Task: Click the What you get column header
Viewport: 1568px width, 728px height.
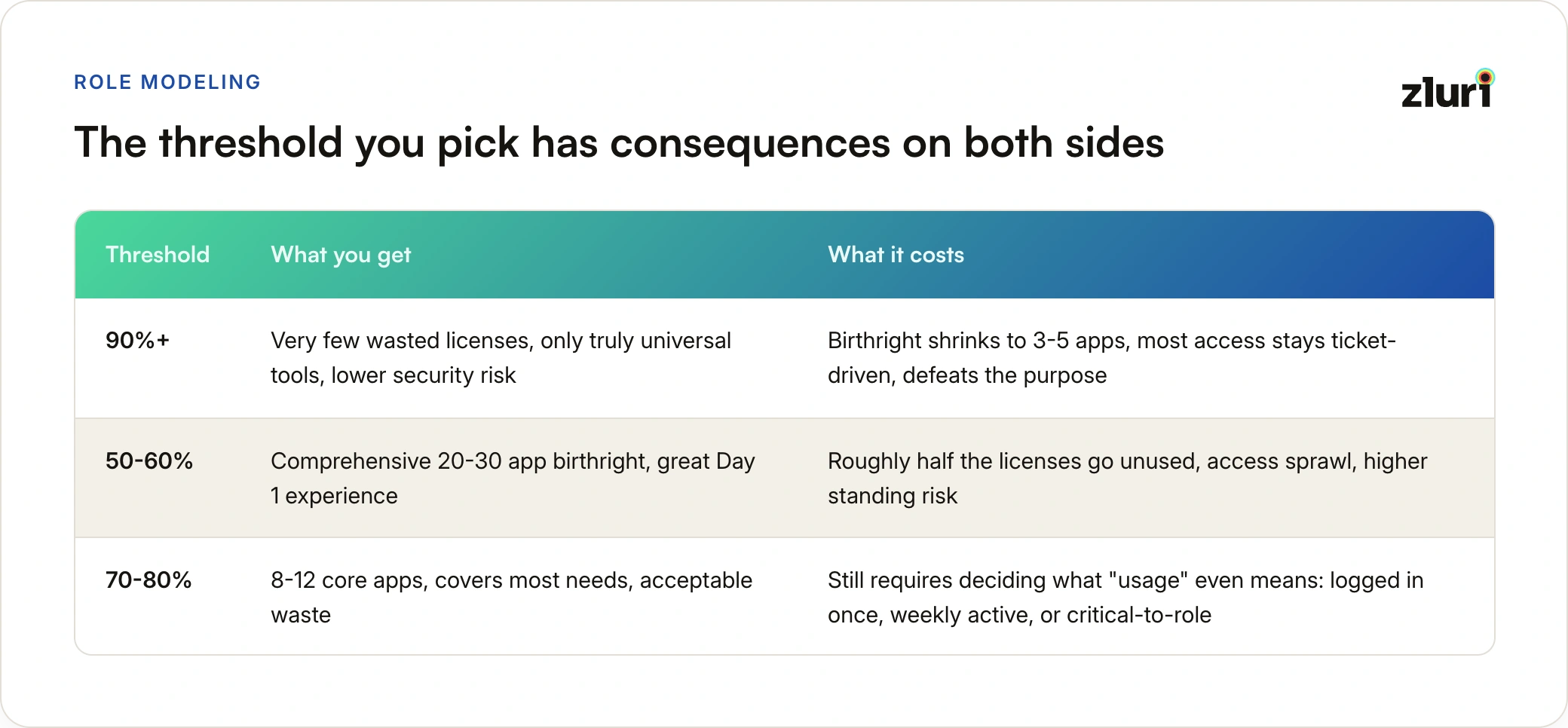Action: (341, 255)
